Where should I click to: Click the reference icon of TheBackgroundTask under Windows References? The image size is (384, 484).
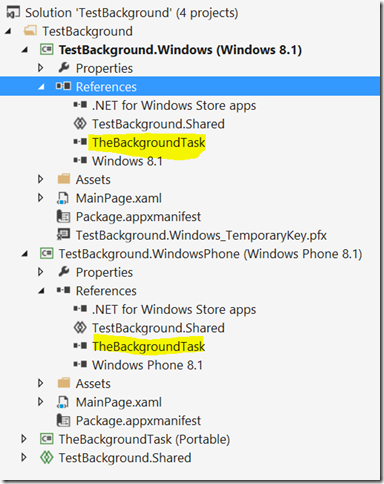[80, 142]
